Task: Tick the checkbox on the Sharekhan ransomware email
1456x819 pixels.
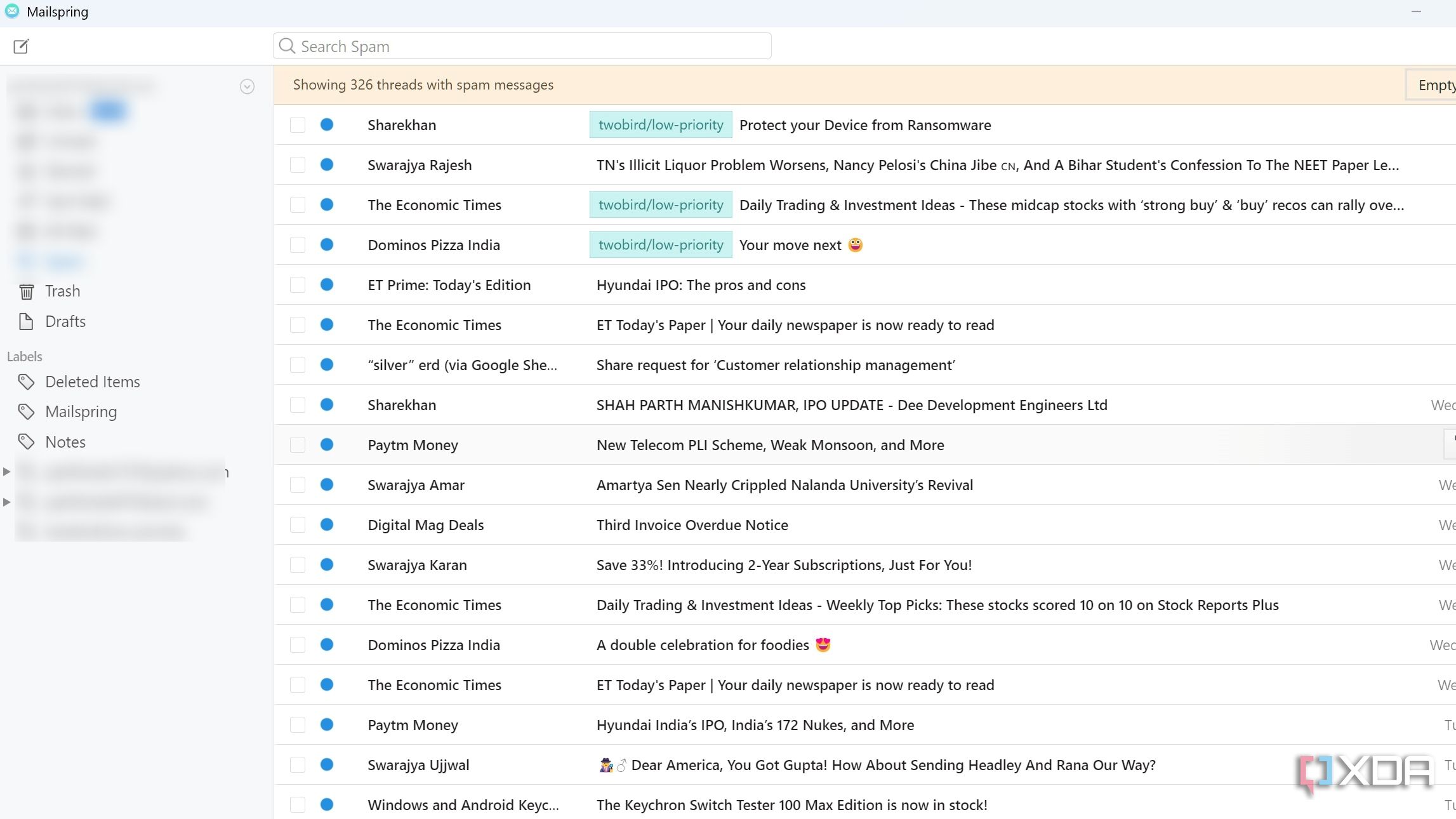Action: (297, 124)
